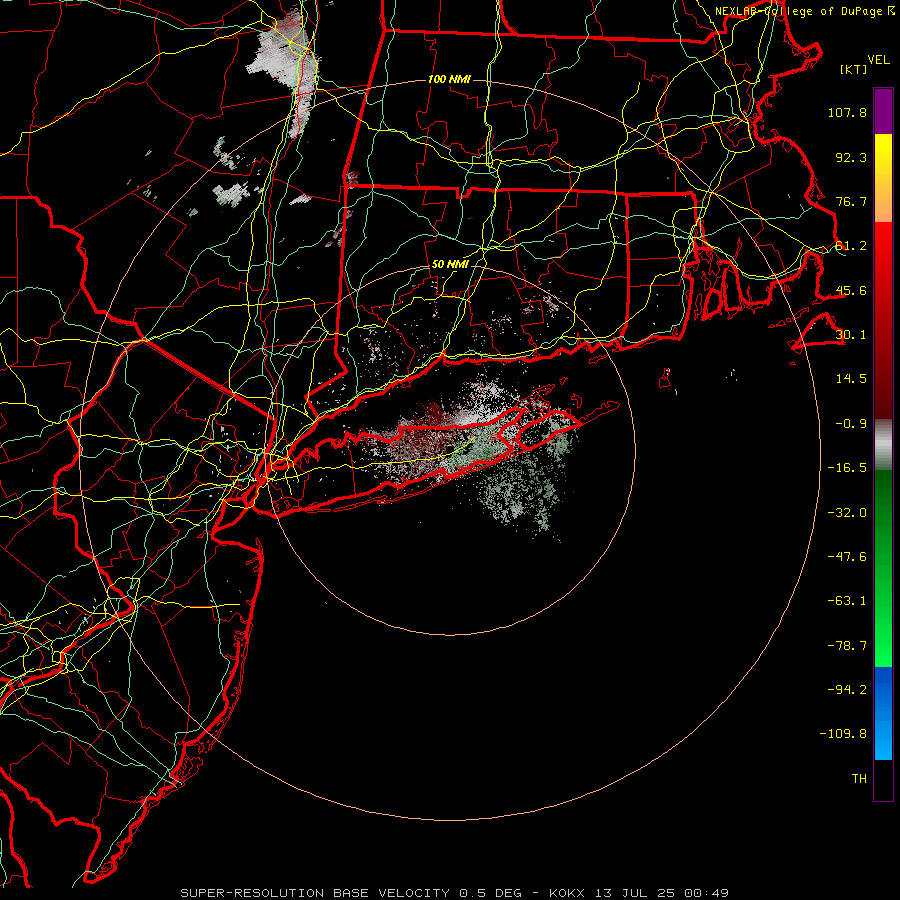
Task: Click the 107.8 velocity scale value
Action: [x=847, y=112]
